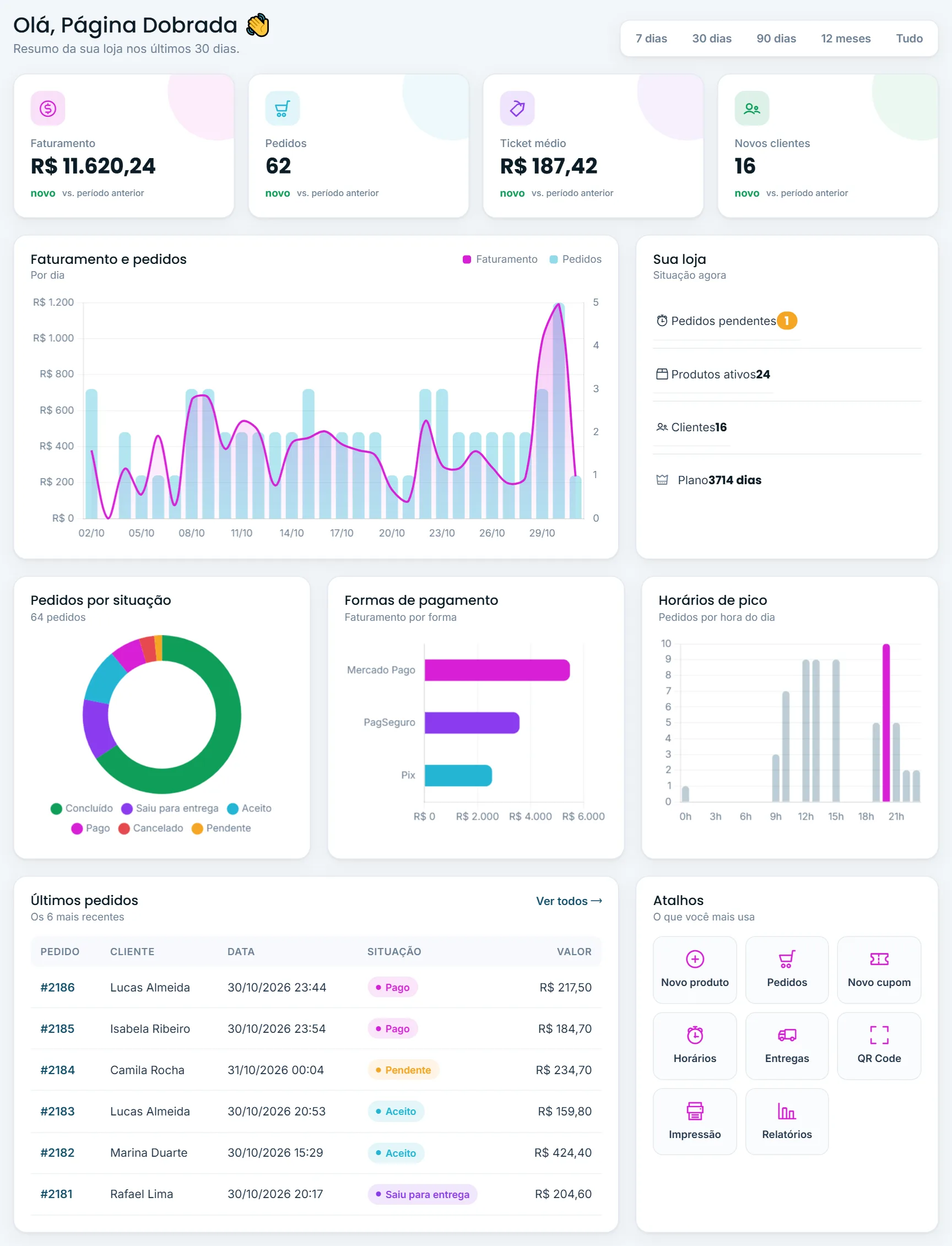
Task: Open the Horários shortcut
Action: [x=695, y=1045]
